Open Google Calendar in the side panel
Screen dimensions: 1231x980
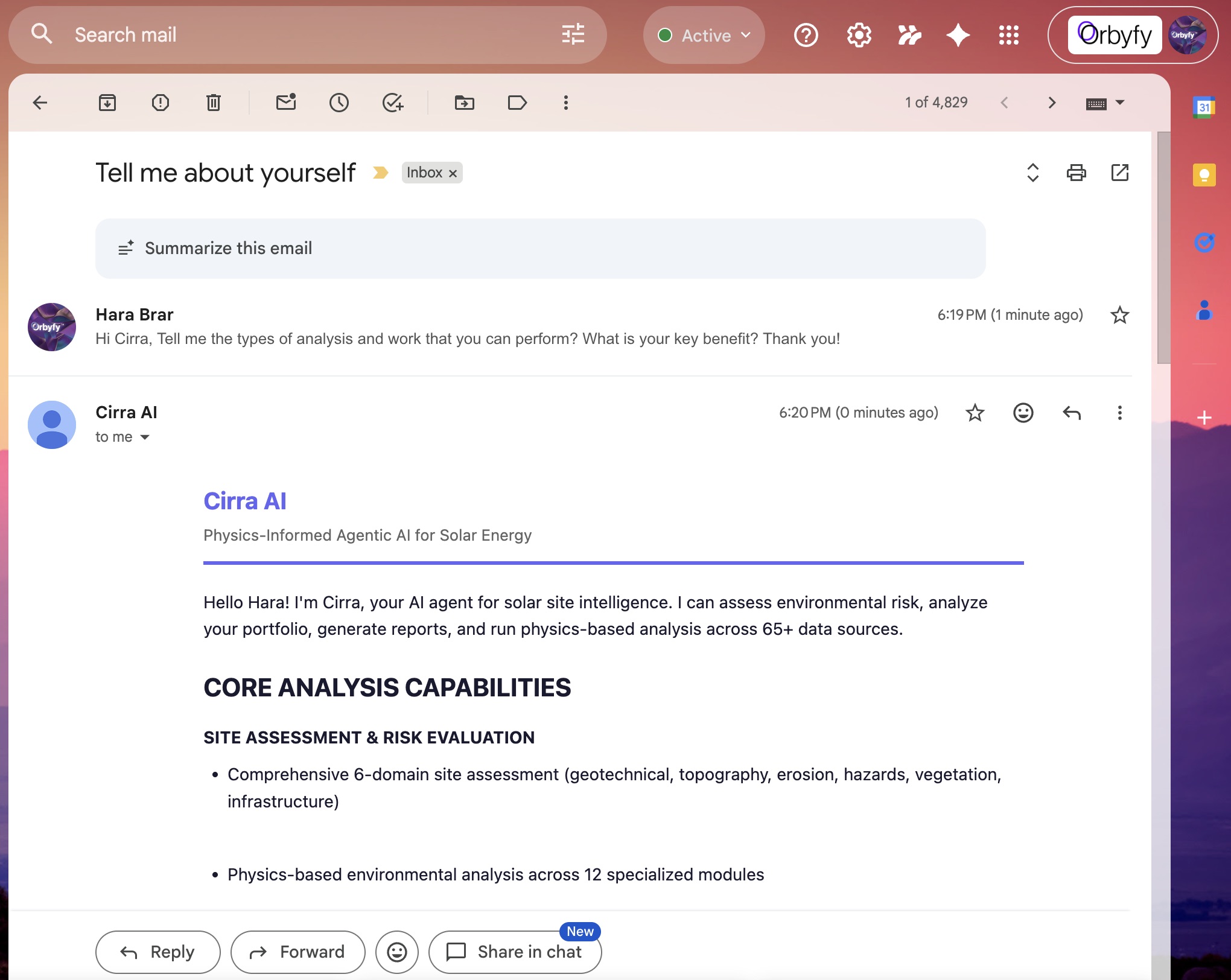tap(1204, 107)
